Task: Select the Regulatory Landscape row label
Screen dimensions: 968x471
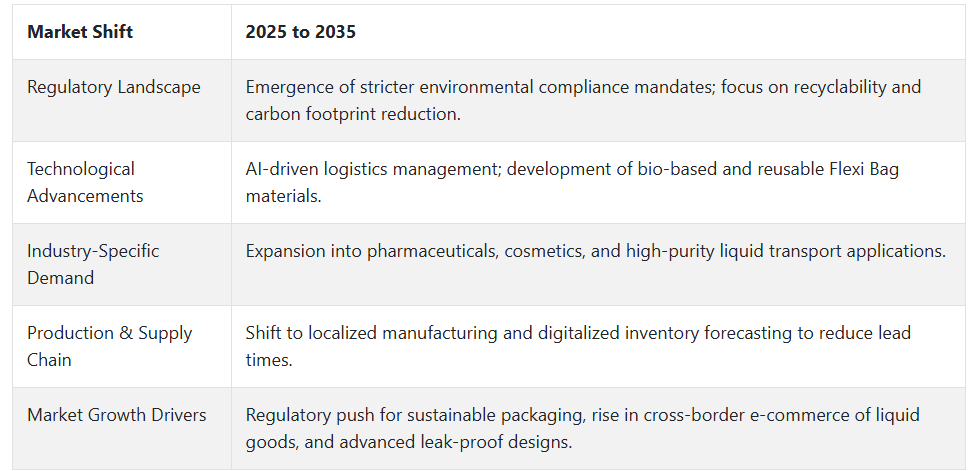Action: (x=114, y=87)
